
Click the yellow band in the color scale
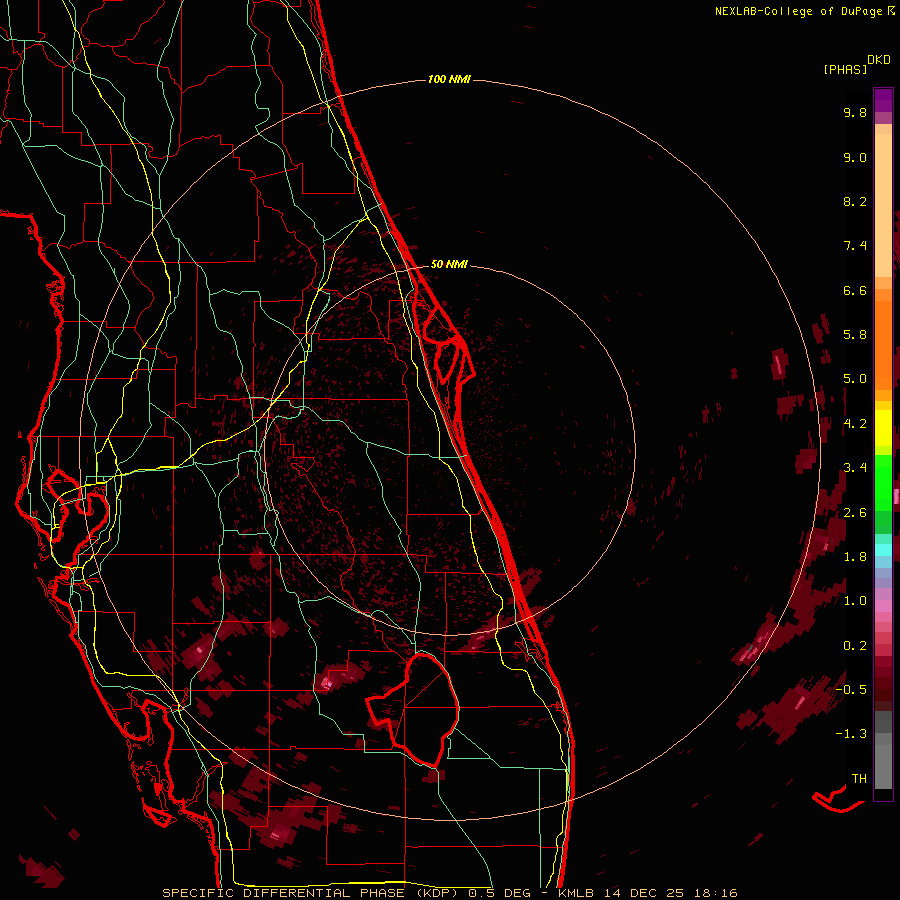click(883, 428)
